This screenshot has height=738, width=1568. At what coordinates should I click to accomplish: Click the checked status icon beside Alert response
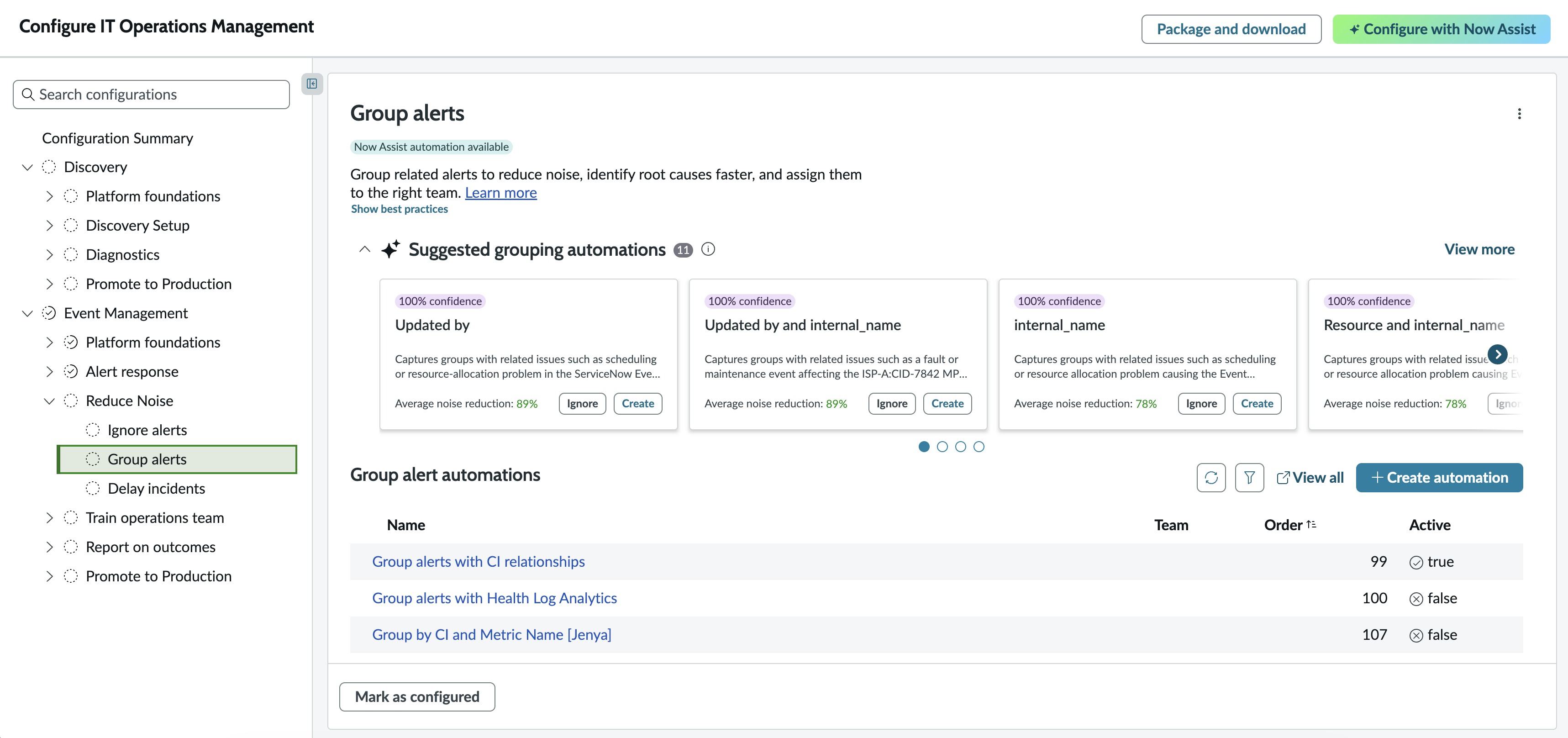click(x=71, y=371)
